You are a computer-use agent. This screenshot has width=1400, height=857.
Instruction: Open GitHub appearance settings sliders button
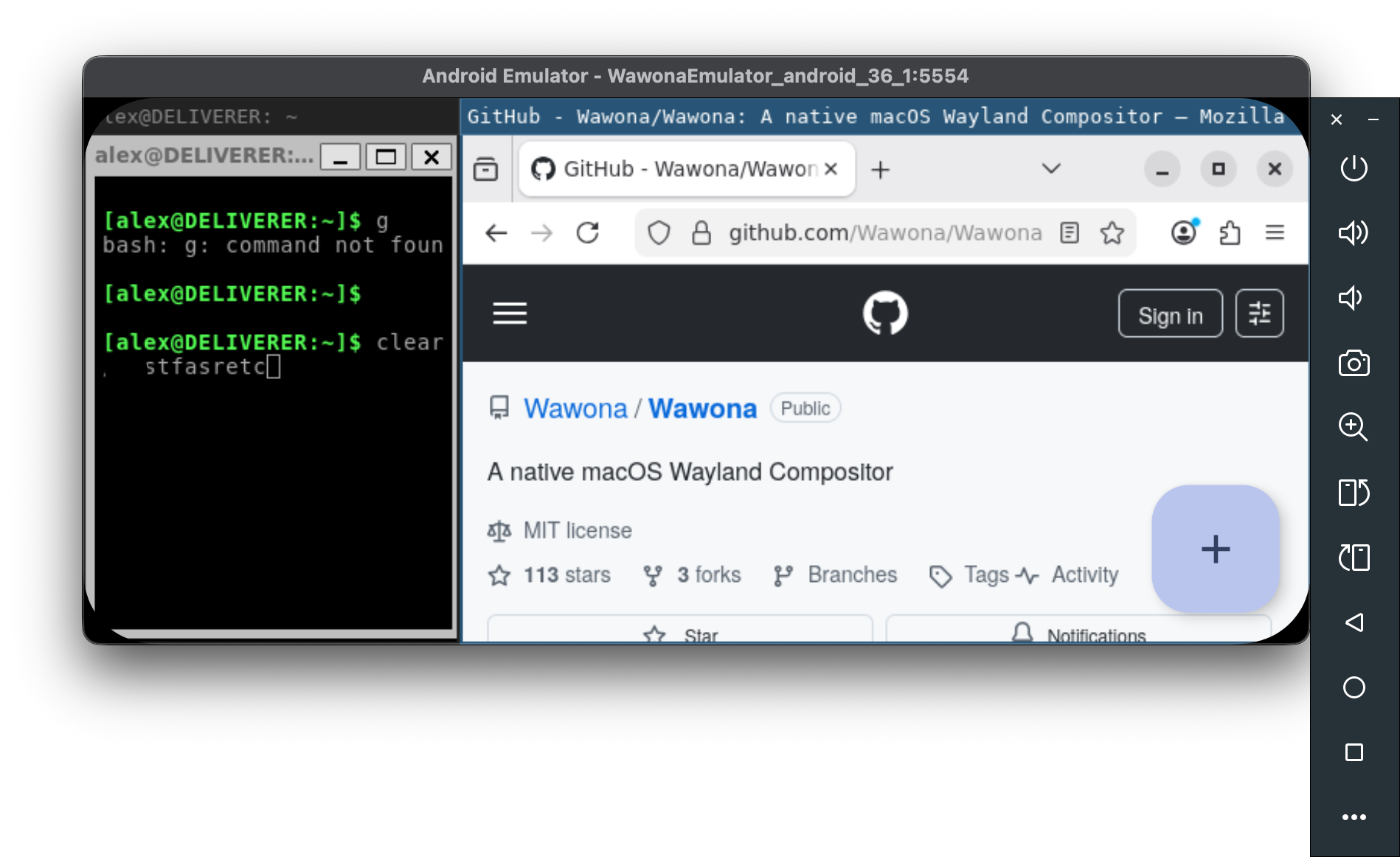(x=1259, y=313)
